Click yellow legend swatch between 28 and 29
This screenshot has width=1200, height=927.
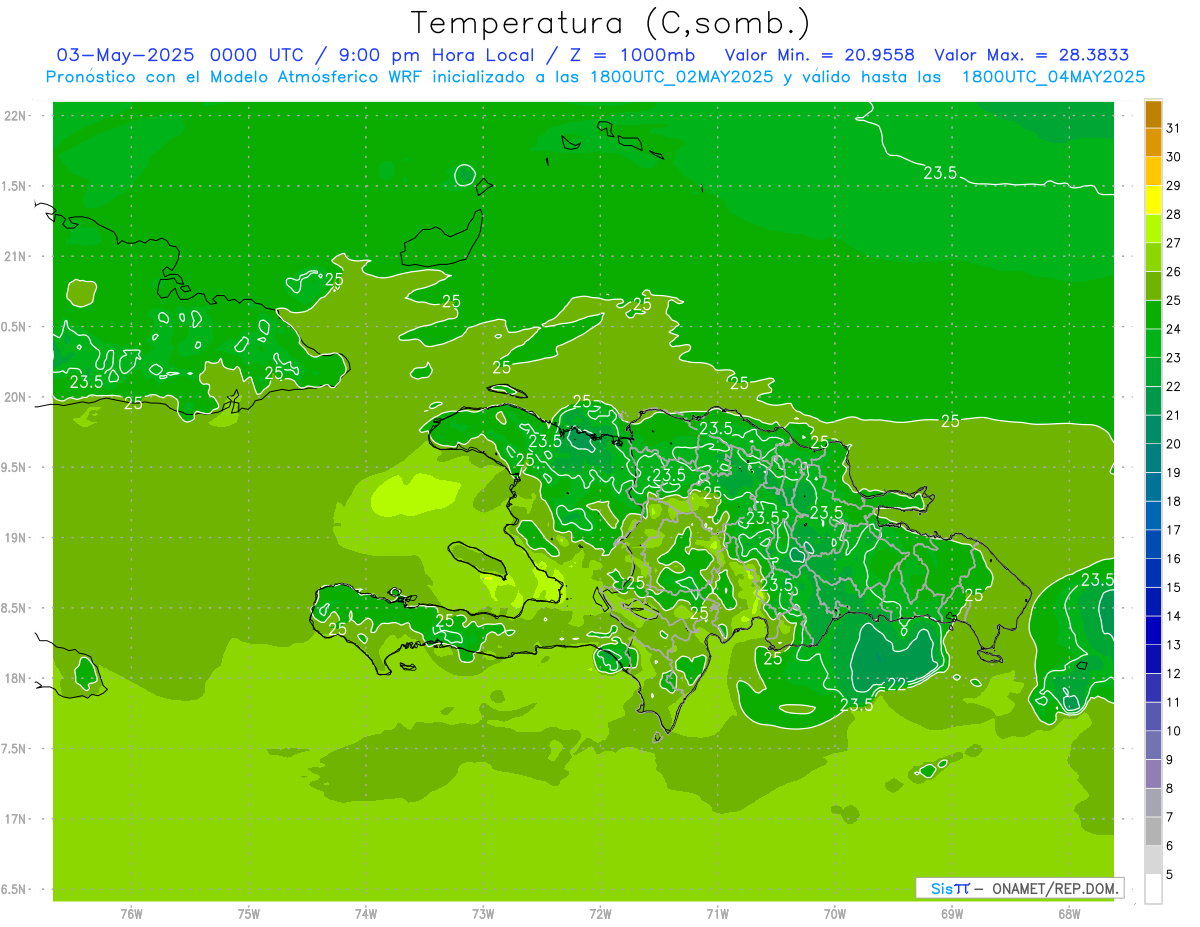pyautogui.click(x=1153, y=200)
